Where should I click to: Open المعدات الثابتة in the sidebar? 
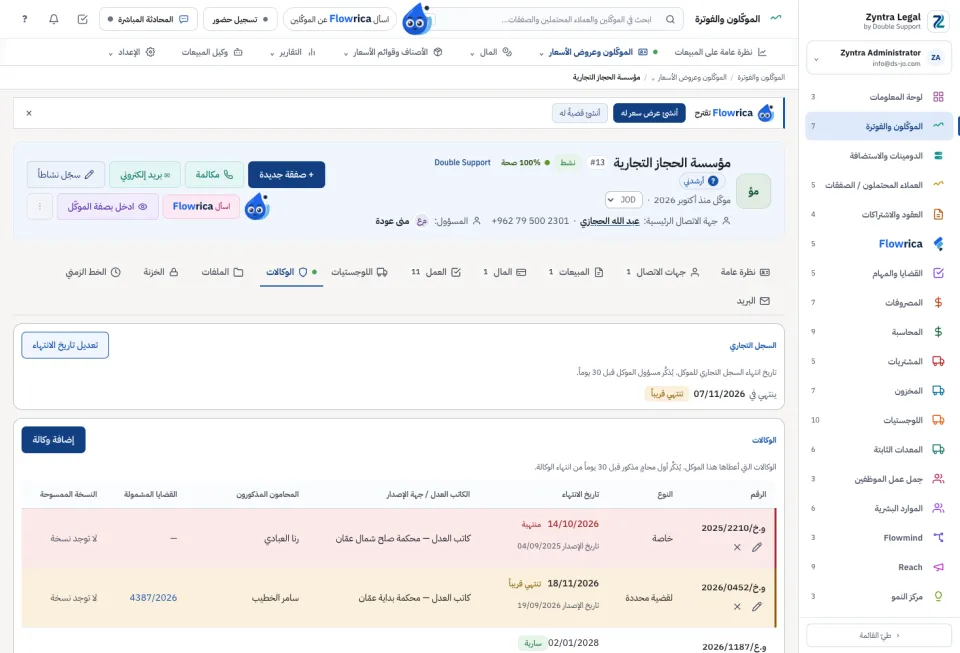click(879, 449)
